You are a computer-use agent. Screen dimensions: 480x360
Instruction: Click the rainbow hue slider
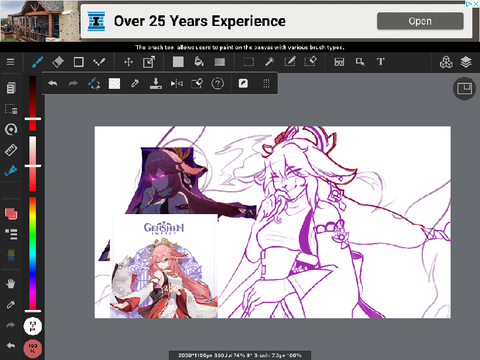click(32, 254)
